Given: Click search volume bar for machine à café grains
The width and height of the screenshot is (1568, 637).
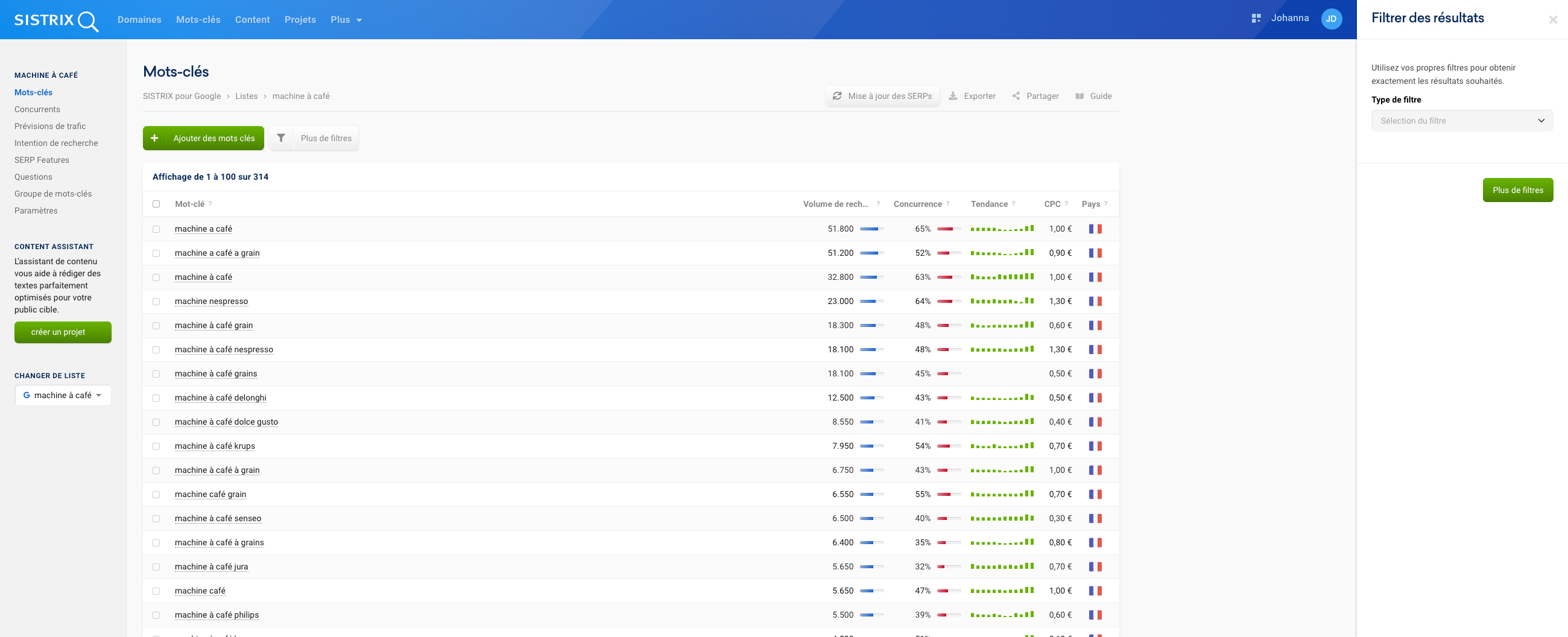Looking at the screenshot, I should pyautogui.click(x=871, y=374).
